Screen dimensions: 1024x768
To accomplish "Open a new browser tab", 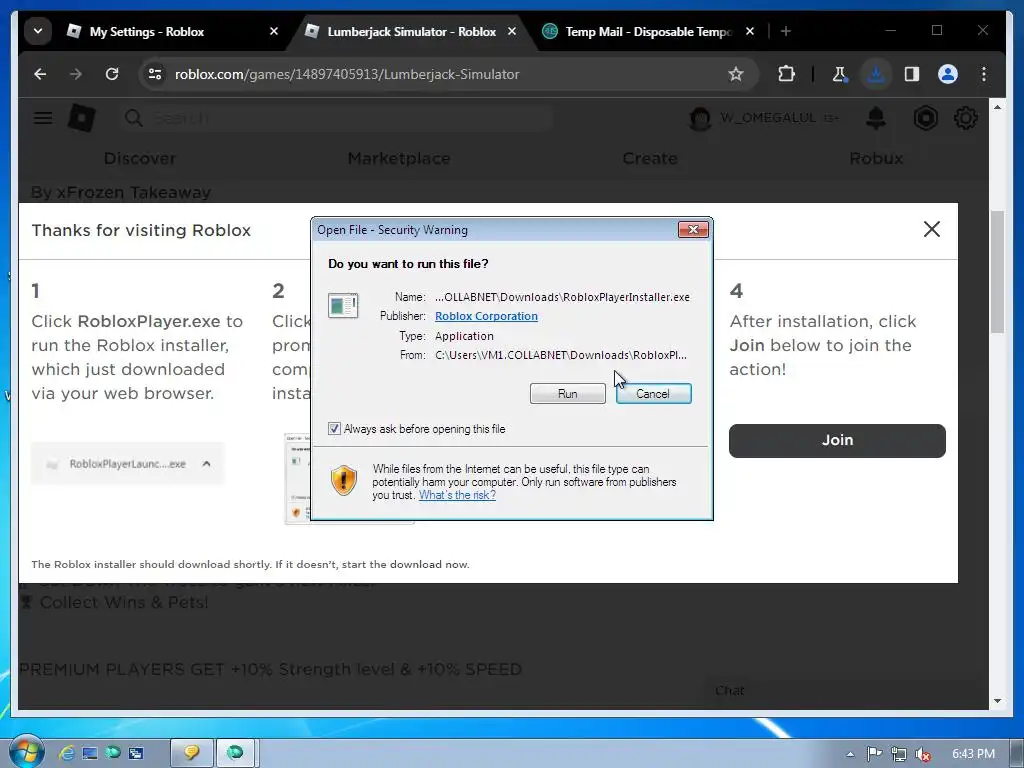I will 786,31.
